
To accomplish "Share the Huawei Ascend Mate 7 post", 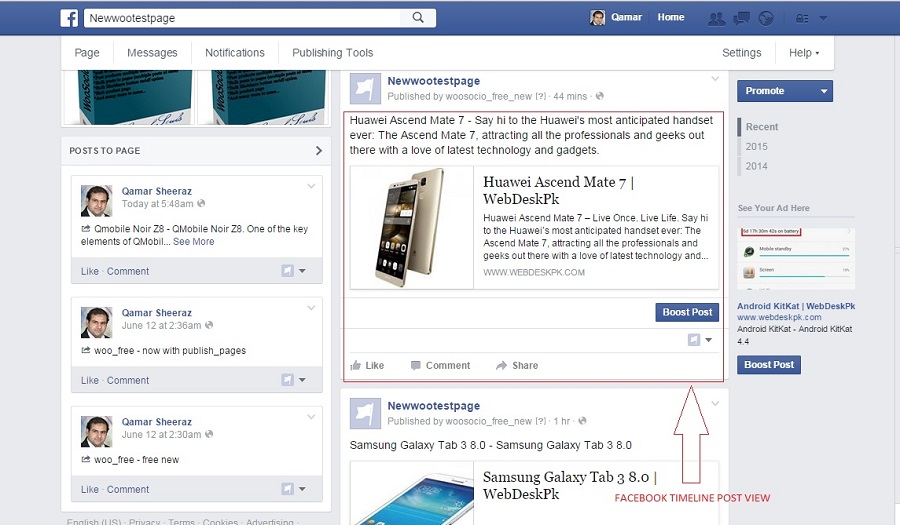I will click(x=517, y=365).
